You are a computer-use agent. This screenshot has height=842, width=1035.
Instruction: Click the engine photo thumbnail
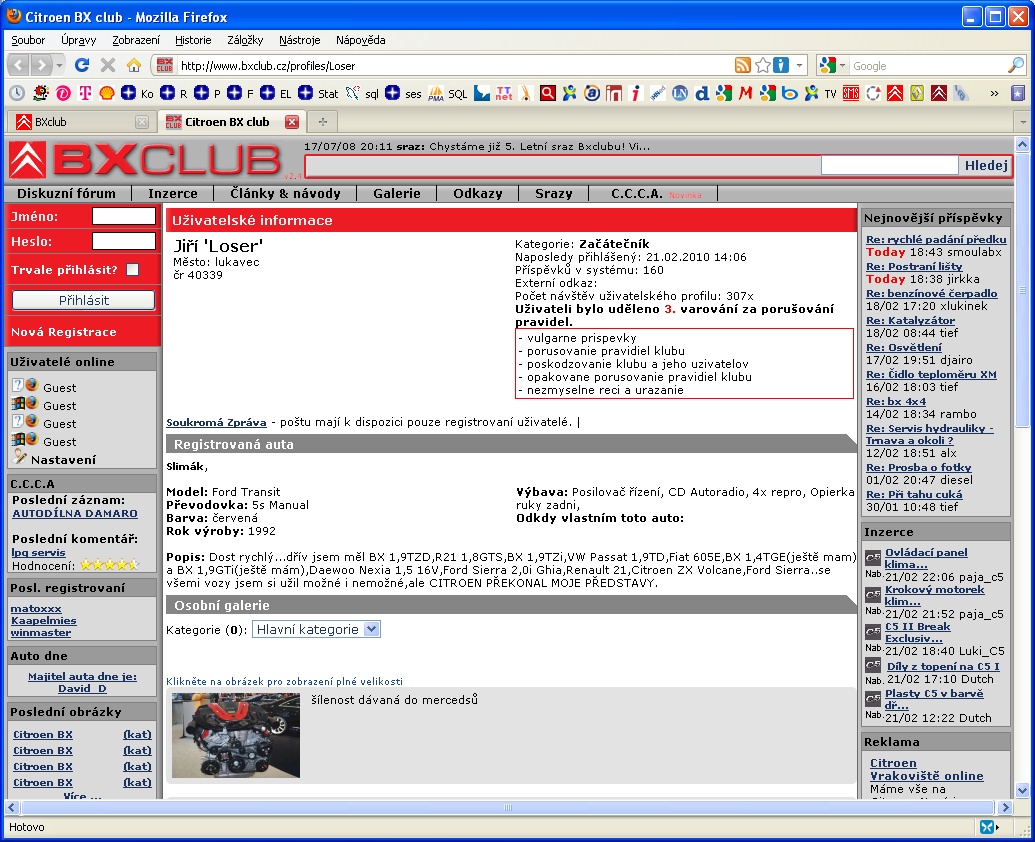pos(236,735)
